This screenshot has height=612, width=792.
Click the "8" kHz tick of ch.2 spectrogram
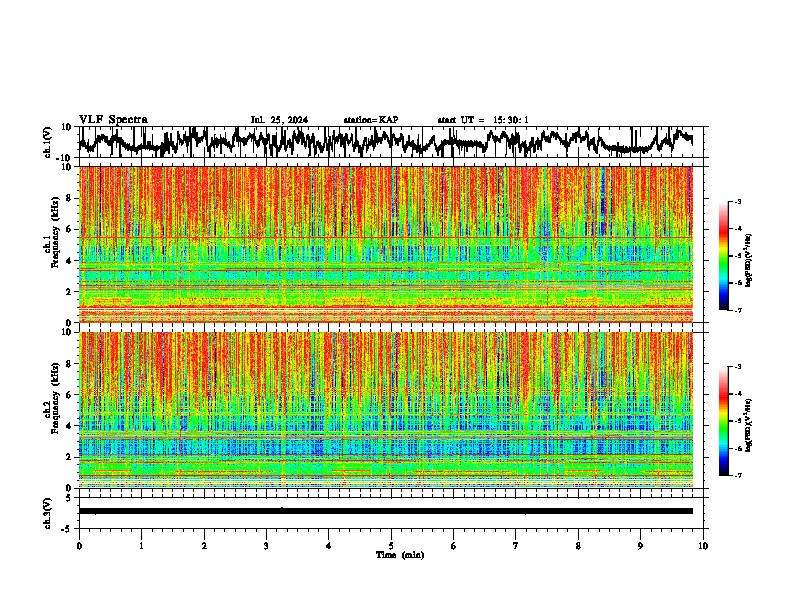pyautogui.click(x=70, y=364)
